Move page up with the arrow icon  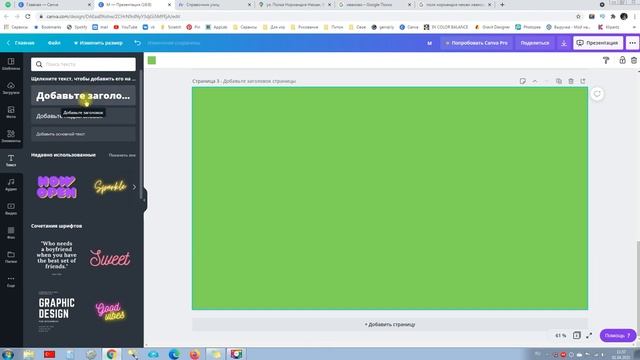point(535,81)
